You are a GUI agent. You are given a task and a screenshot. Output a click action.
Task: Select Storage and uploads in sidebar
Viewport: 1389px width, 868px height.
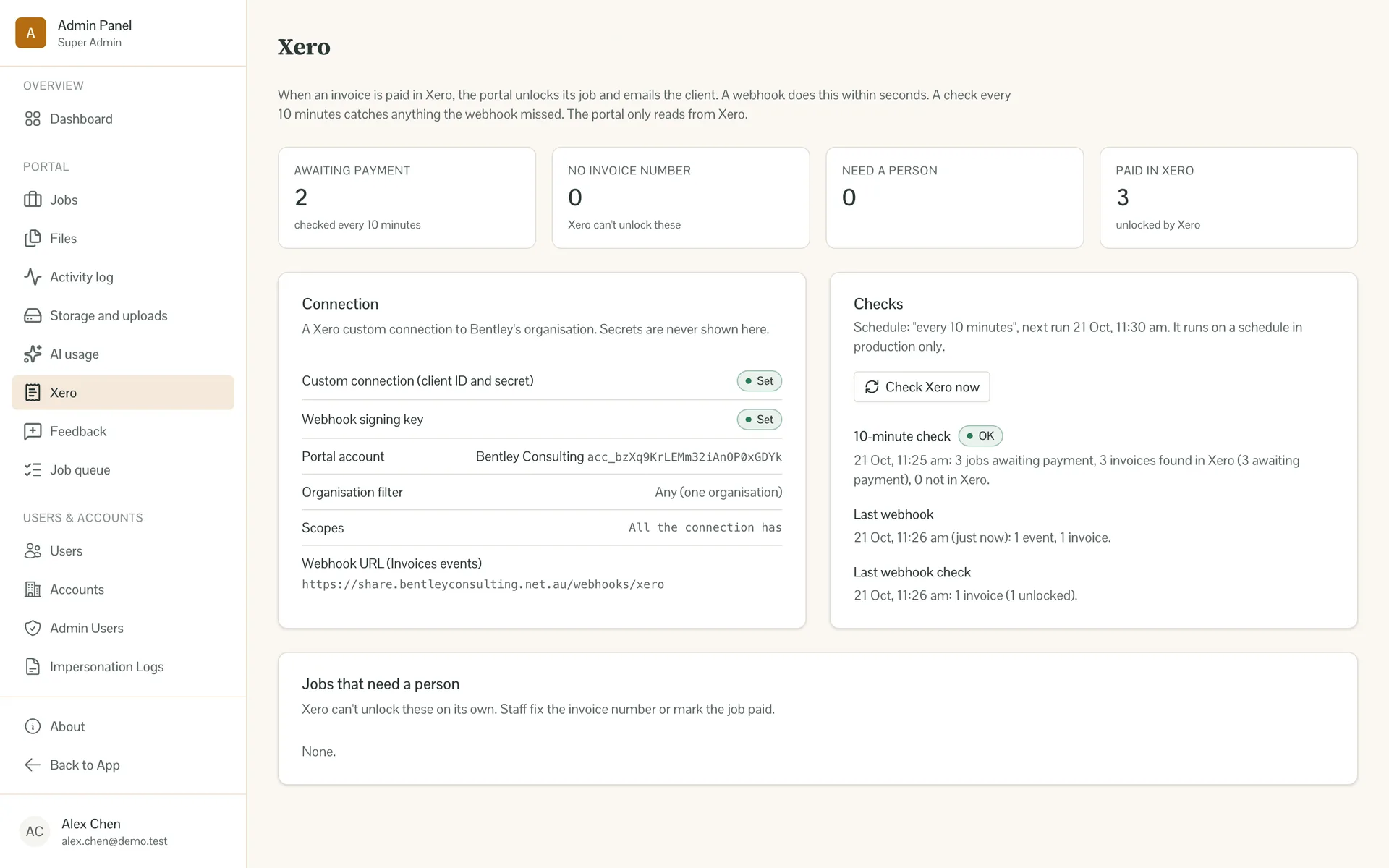point(123,315)
